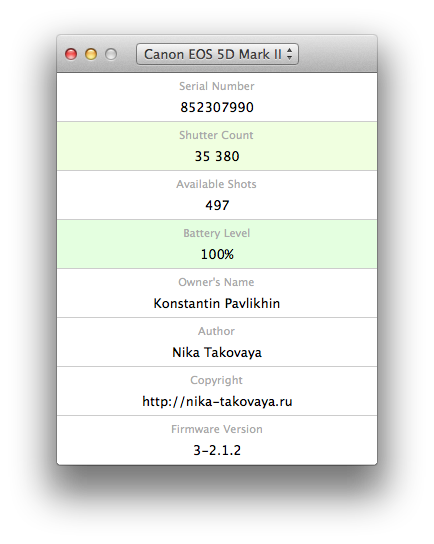The width and height of the screenshot is (434, 544).
Task: Click the window title bar empty area
Action: [x=337, y=54]
